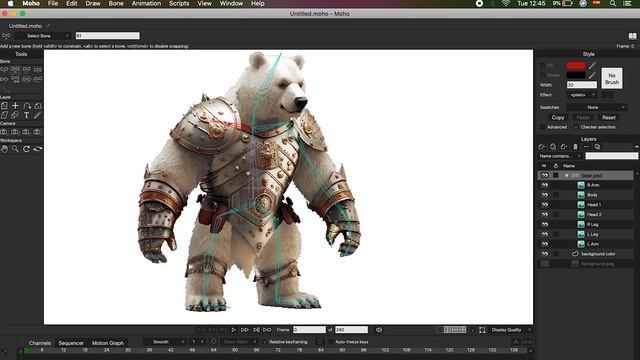The height and width of the screenshot is (360, 640).
Task: Enable the Advanced checkbox
Action: tap(542, 127)
